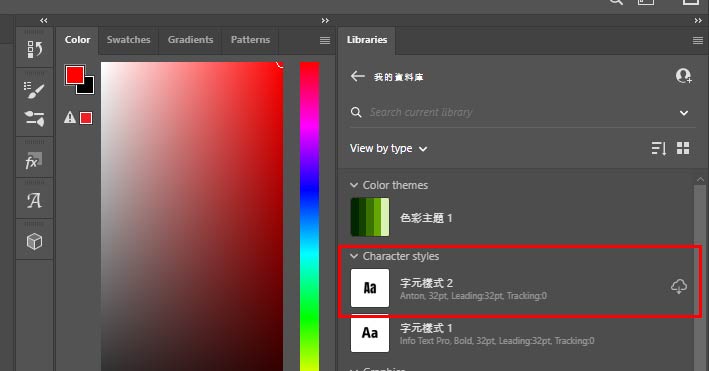The width and height of the screenshot is (709, 371).
Task: Invite people to library via the user icon
Action: coord(683,76)
